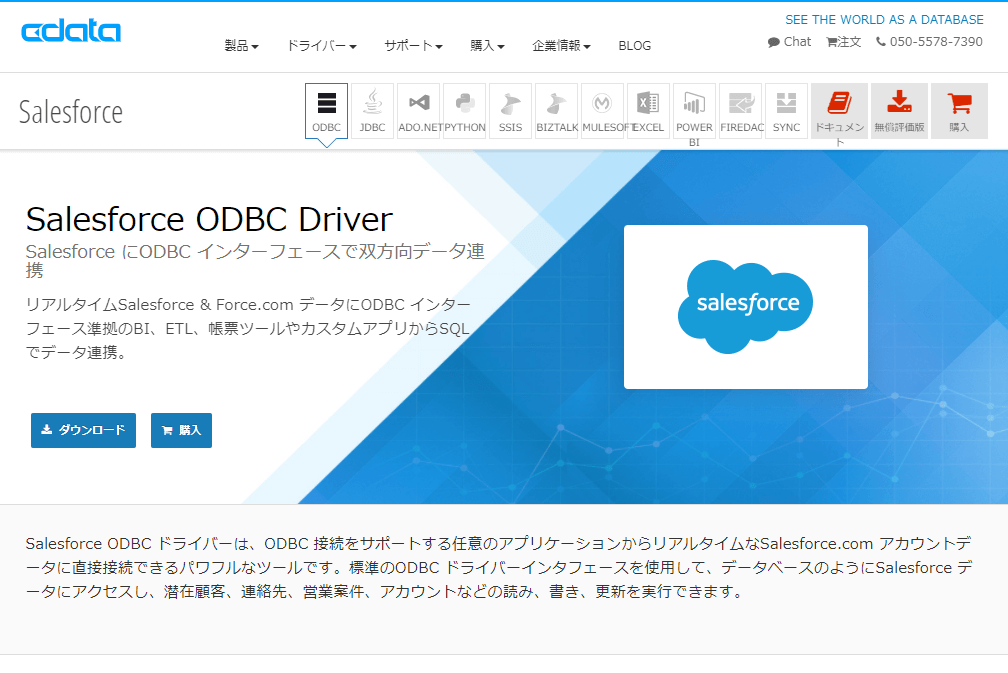1008x673 pixels.
Task: Open the SSIS component icon
Action: point(510,111)
